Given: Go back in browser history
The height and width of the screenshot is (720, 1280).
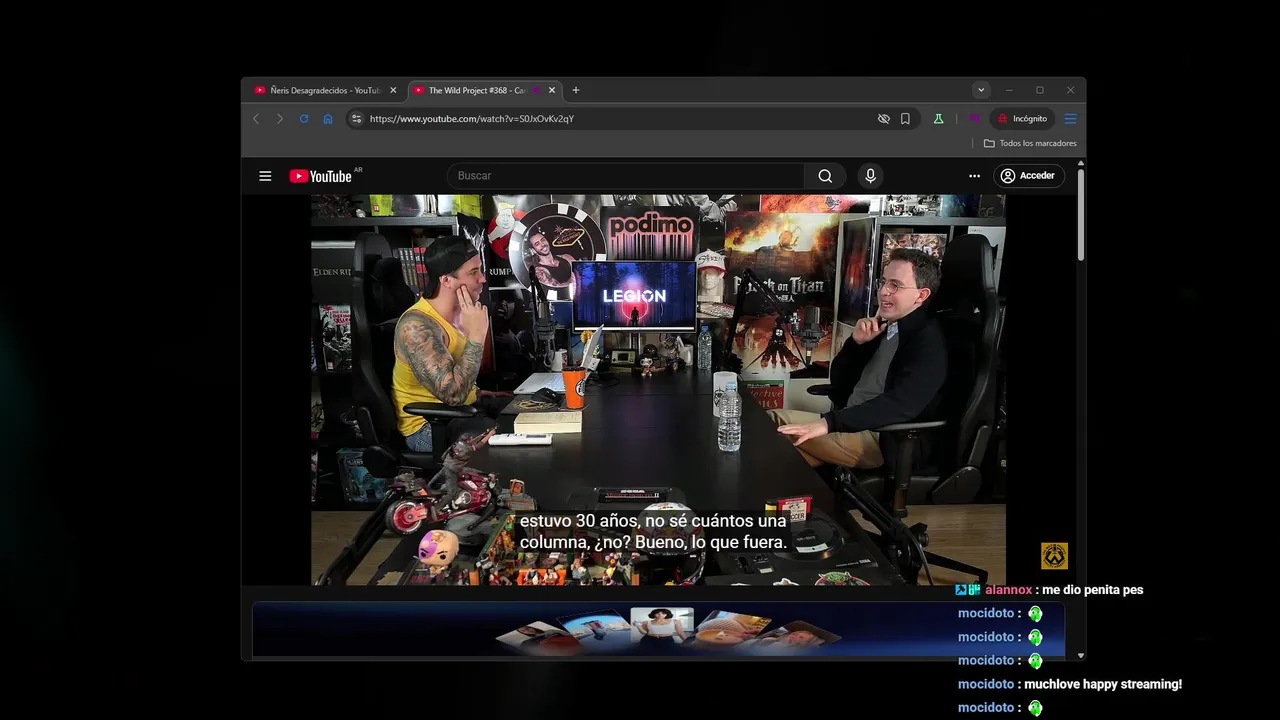Looking at the screenshot, I should 256,119.
